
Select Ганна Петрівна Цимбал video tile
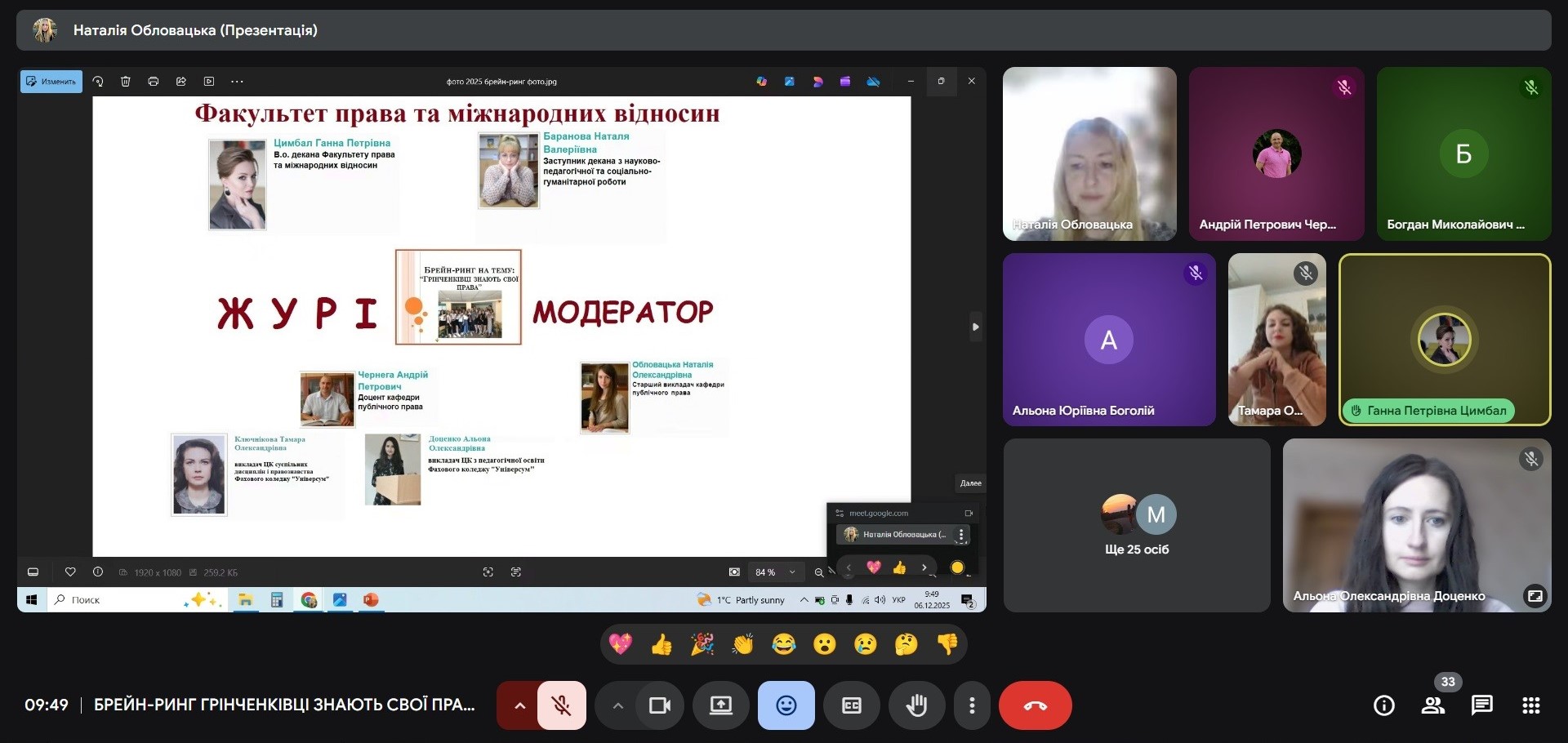1444,340
